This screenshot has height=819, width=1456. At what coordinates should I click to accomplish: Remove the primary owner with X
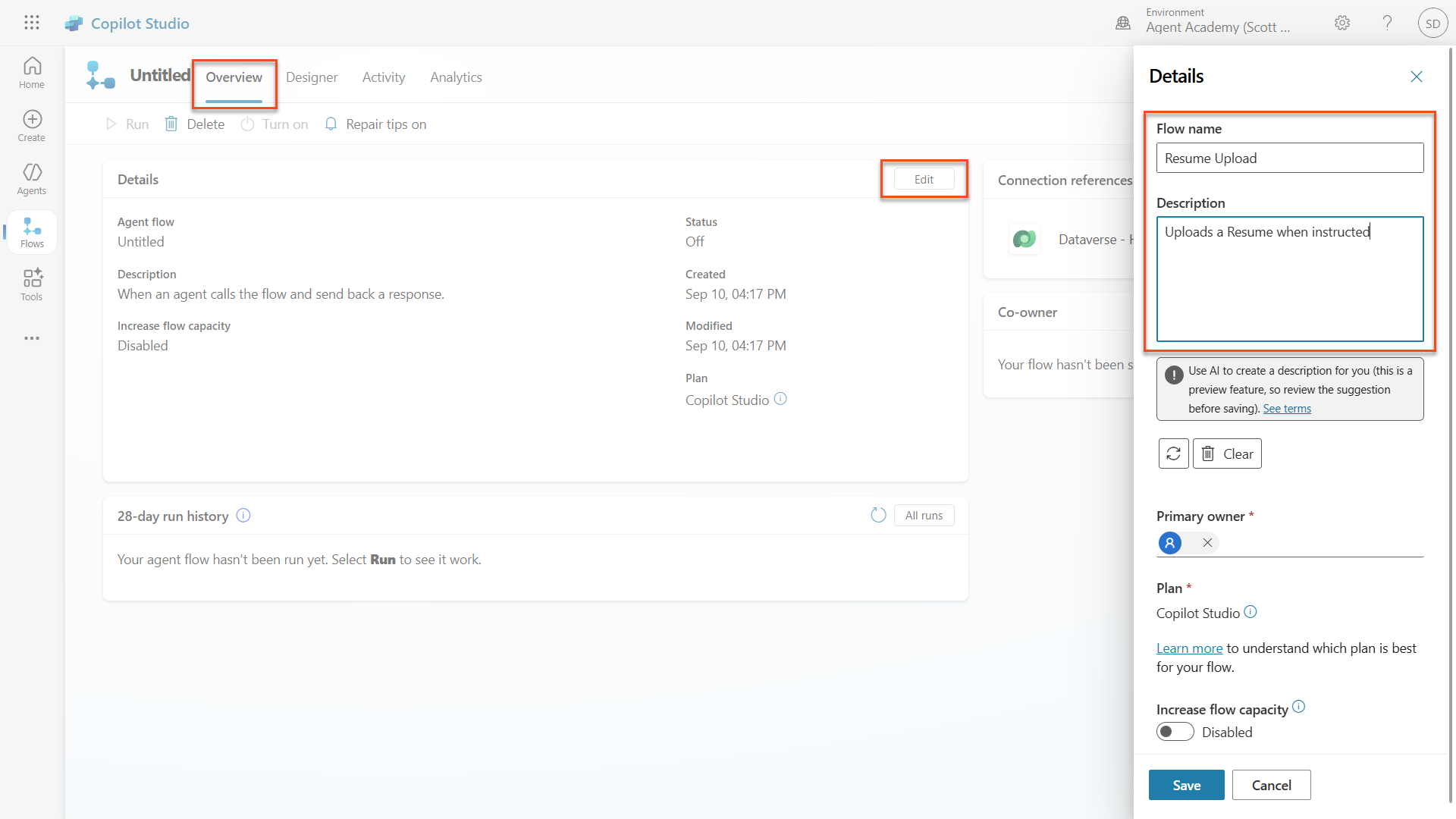click(1207, 543)
